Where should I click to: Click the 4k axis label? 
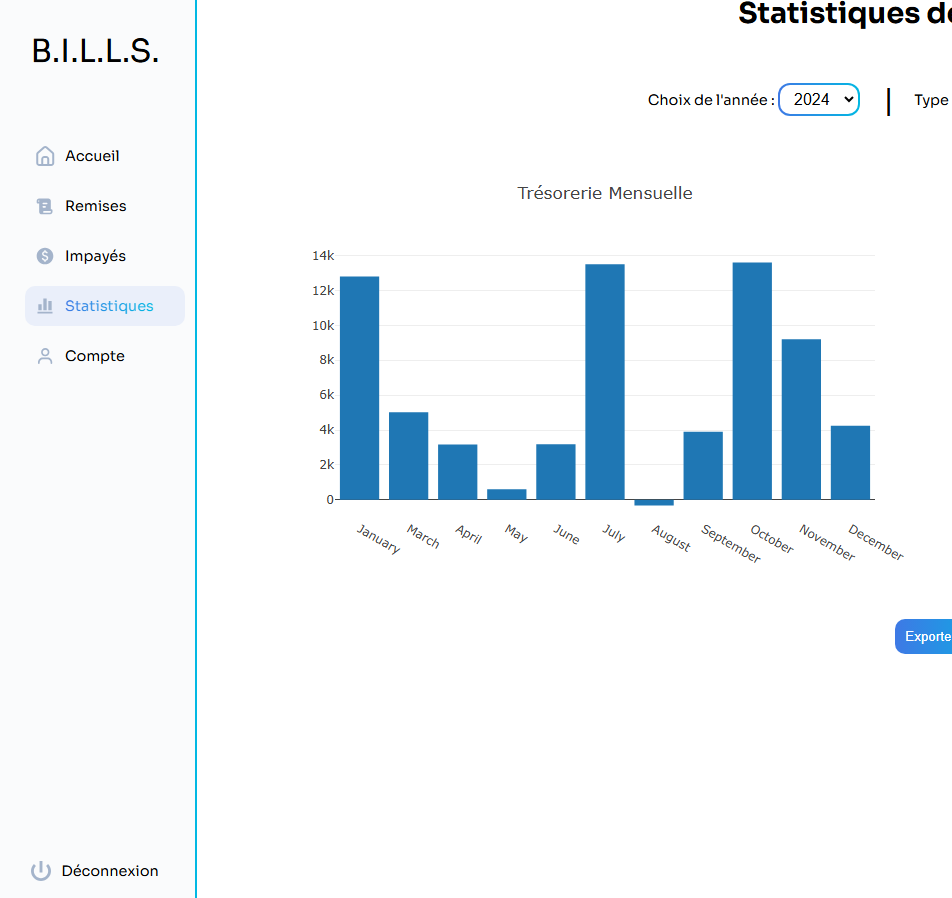(x=327, y=430)
